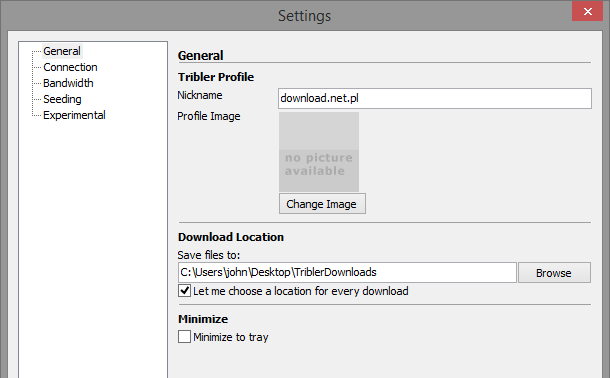Click the Tribler Profile heading

(x=216, y=77)
